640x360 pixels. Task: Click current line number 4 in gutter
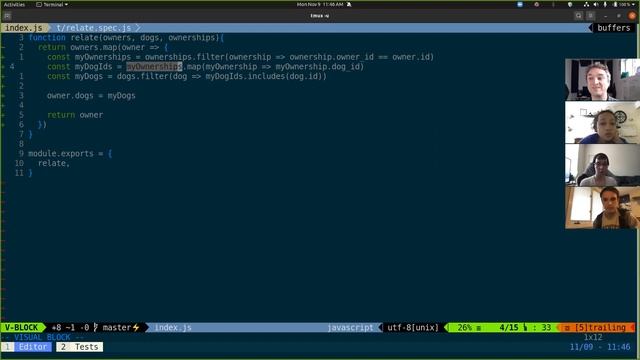tap(12, 67)
